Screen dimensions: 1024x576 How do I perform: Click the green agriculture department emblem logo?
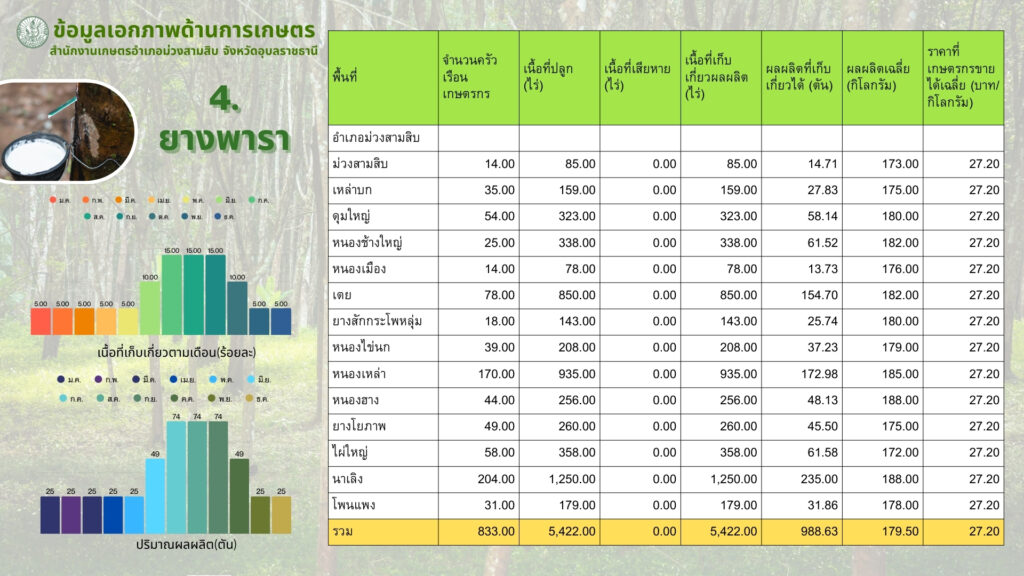(x=32, y=31)
